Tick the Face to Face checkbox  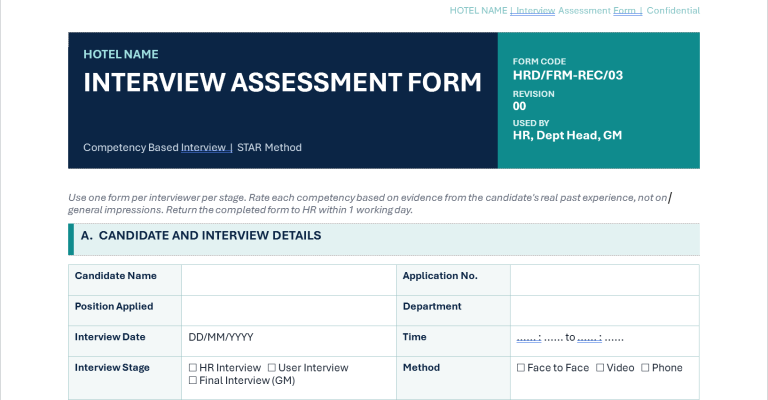click(521, 368)
